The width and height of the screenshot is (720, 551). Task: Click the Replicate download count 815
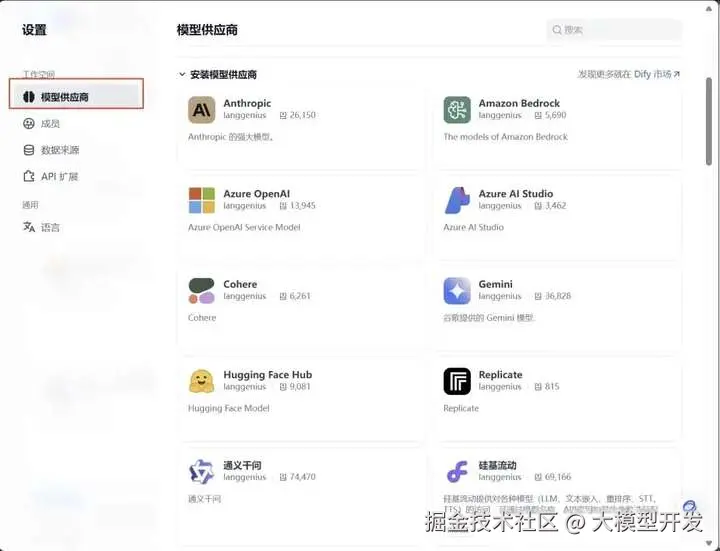point(552,387)
